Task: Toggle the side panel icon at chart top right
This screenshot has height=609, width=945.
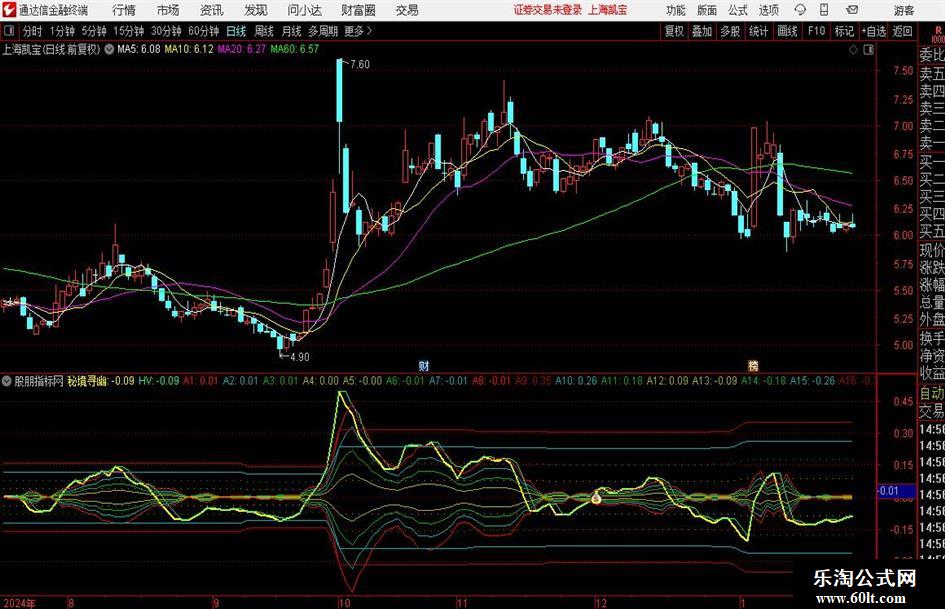Action: [x=868, y=50]
